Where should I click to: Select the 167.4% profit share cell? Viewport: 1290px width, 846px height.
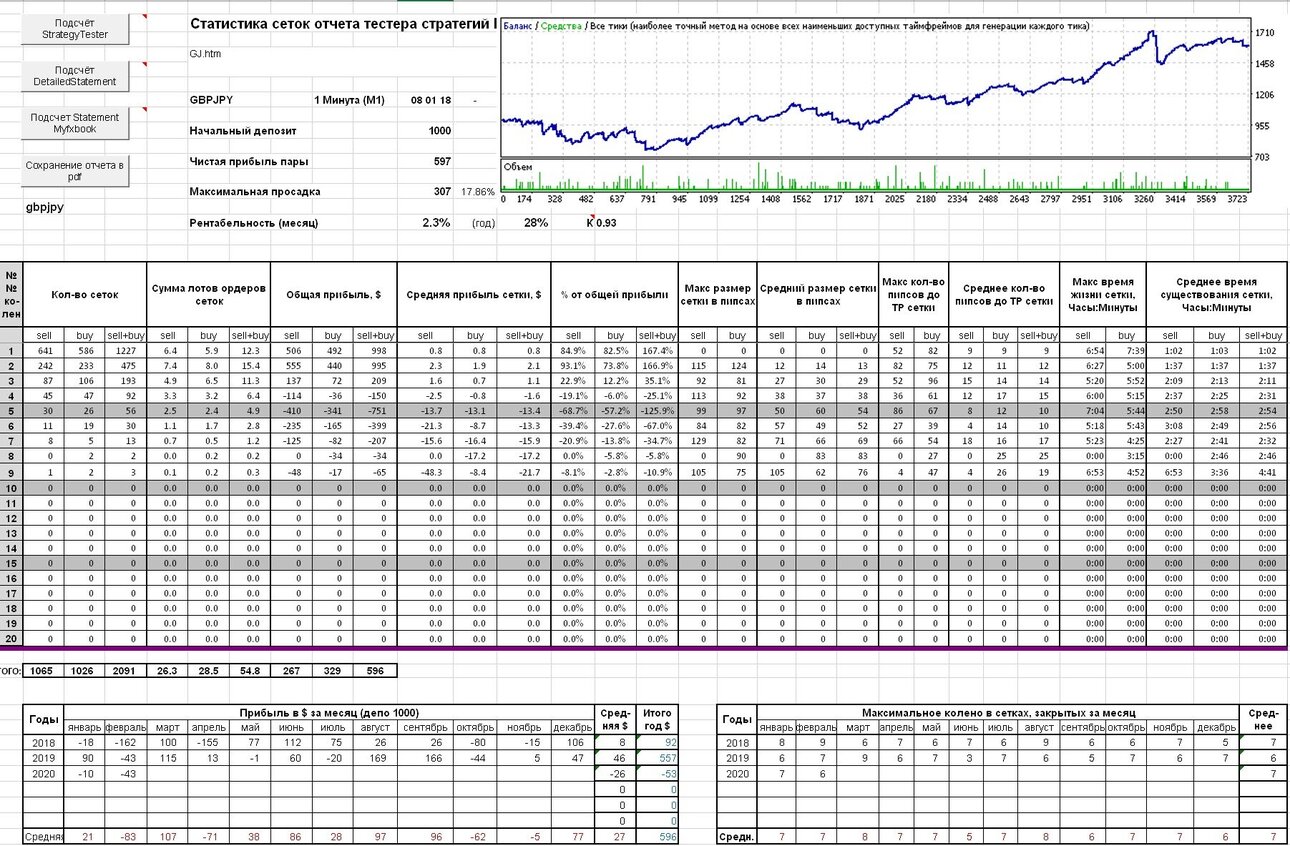(657, 350)
